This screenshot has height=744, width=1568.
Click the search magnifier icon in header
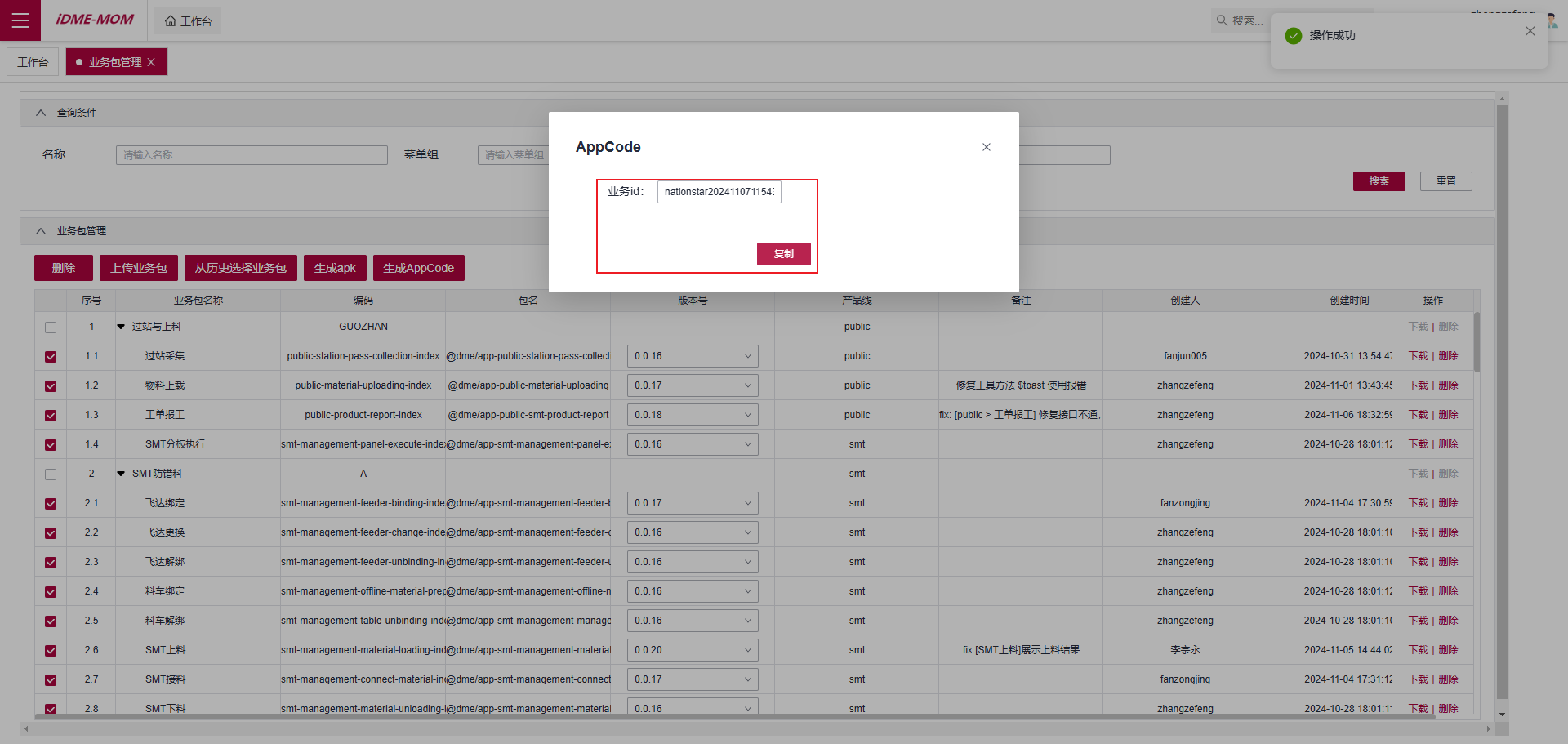pos(1222,20)
